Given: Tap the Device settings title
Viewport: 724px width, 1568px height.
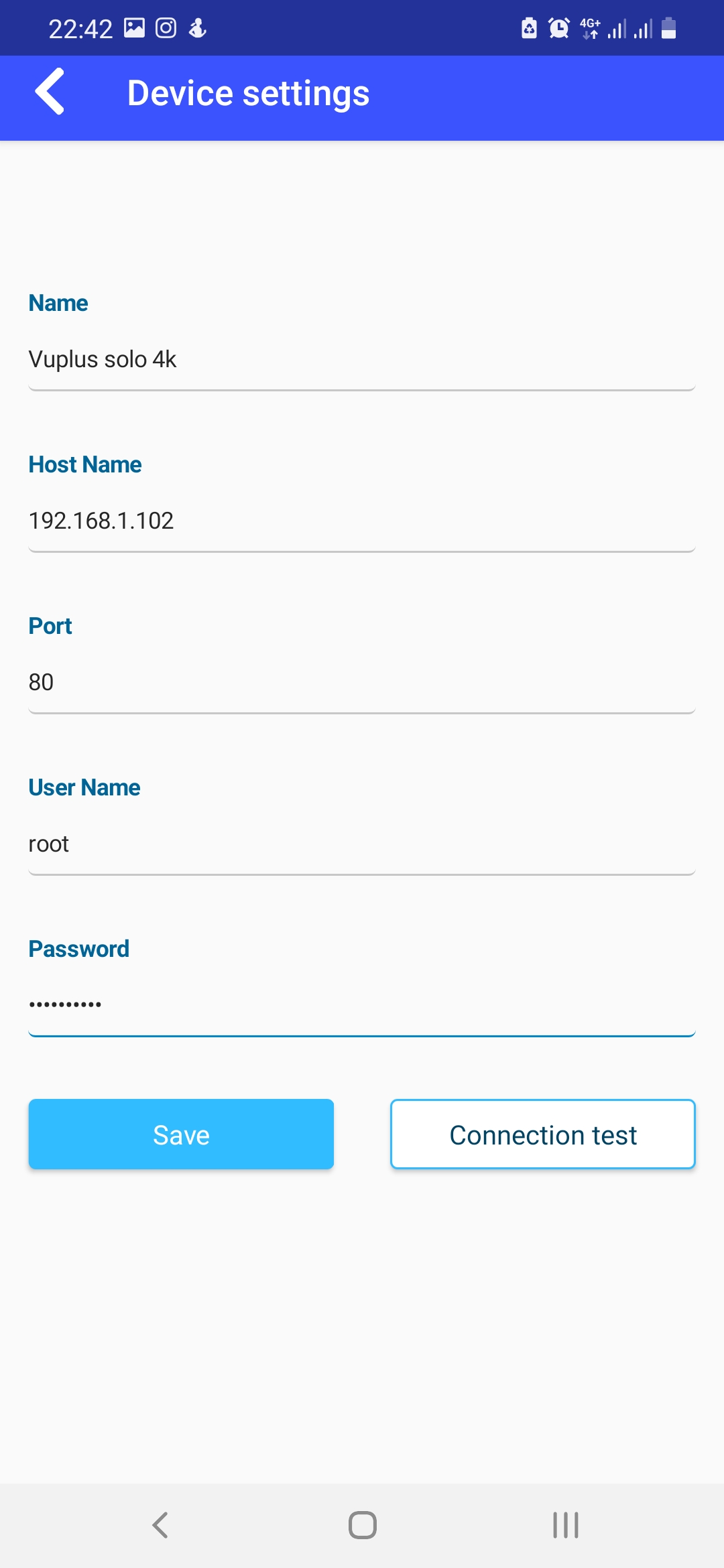Looking at the screenshot, I should click(248, 93).
